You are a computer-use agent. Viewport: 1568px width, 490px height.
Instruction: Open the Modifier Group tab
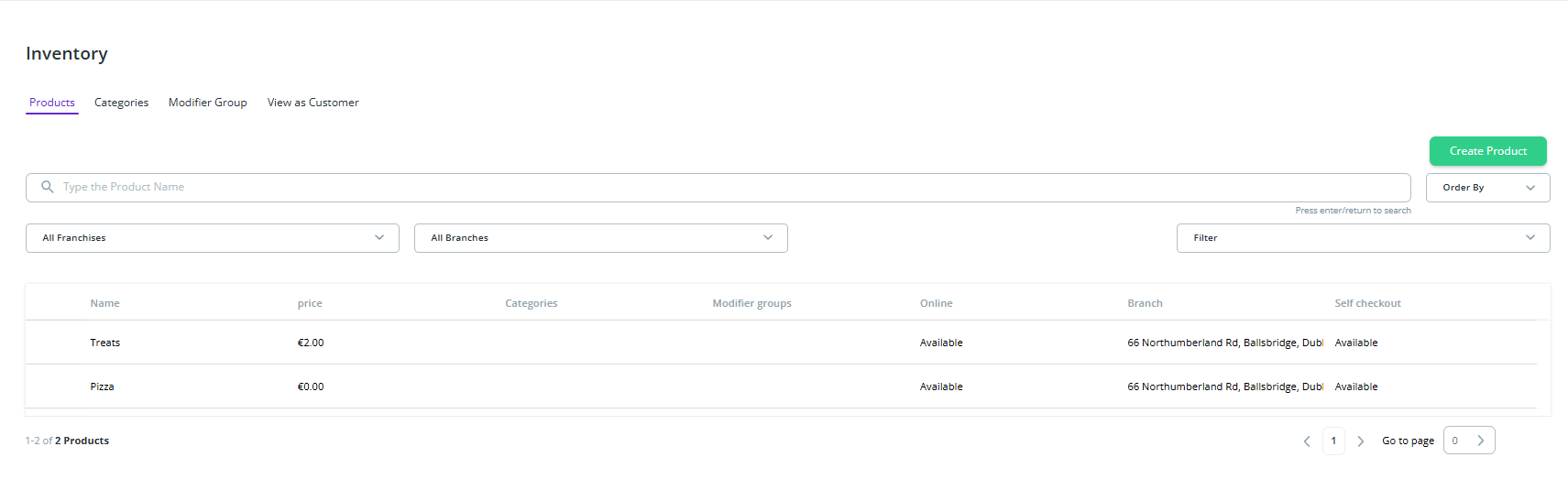(x=207, y=103)
